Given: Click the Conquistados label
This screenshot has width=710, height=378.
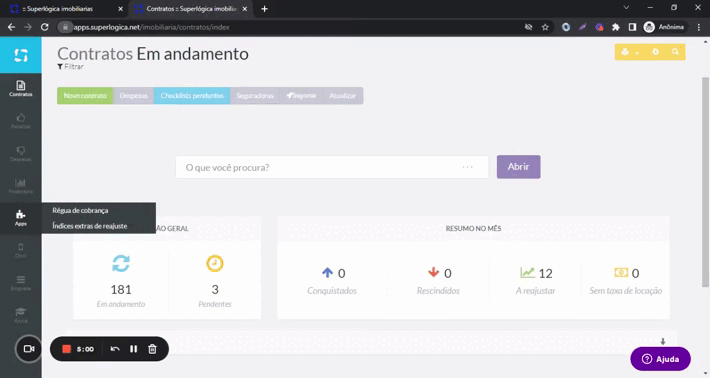Looking at the screenshot, I should tap(332, 291).
